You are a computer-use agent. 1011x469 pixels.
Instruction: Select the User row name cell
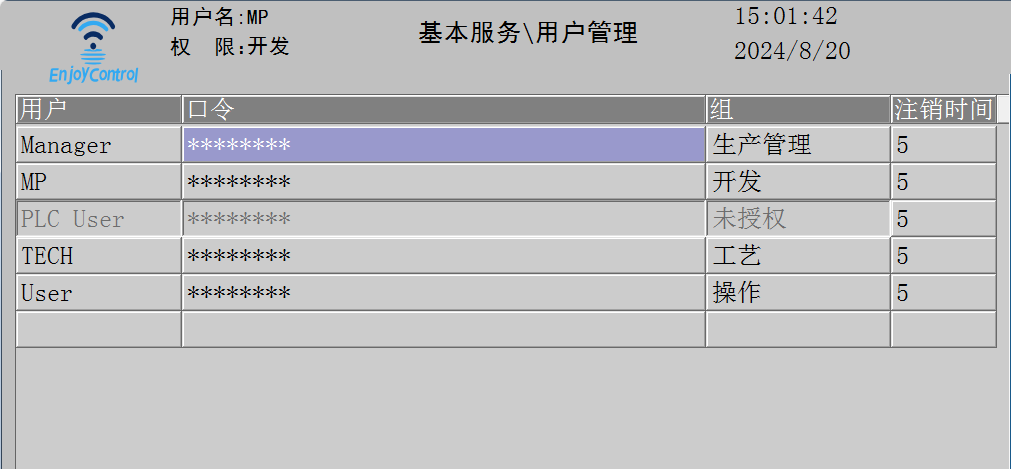pyautogui.click(x=99, y=293)
